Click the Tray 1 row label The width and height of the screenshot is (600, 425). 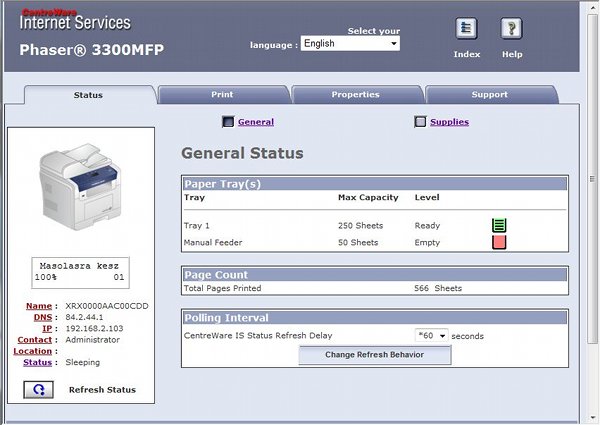[197, 226]
